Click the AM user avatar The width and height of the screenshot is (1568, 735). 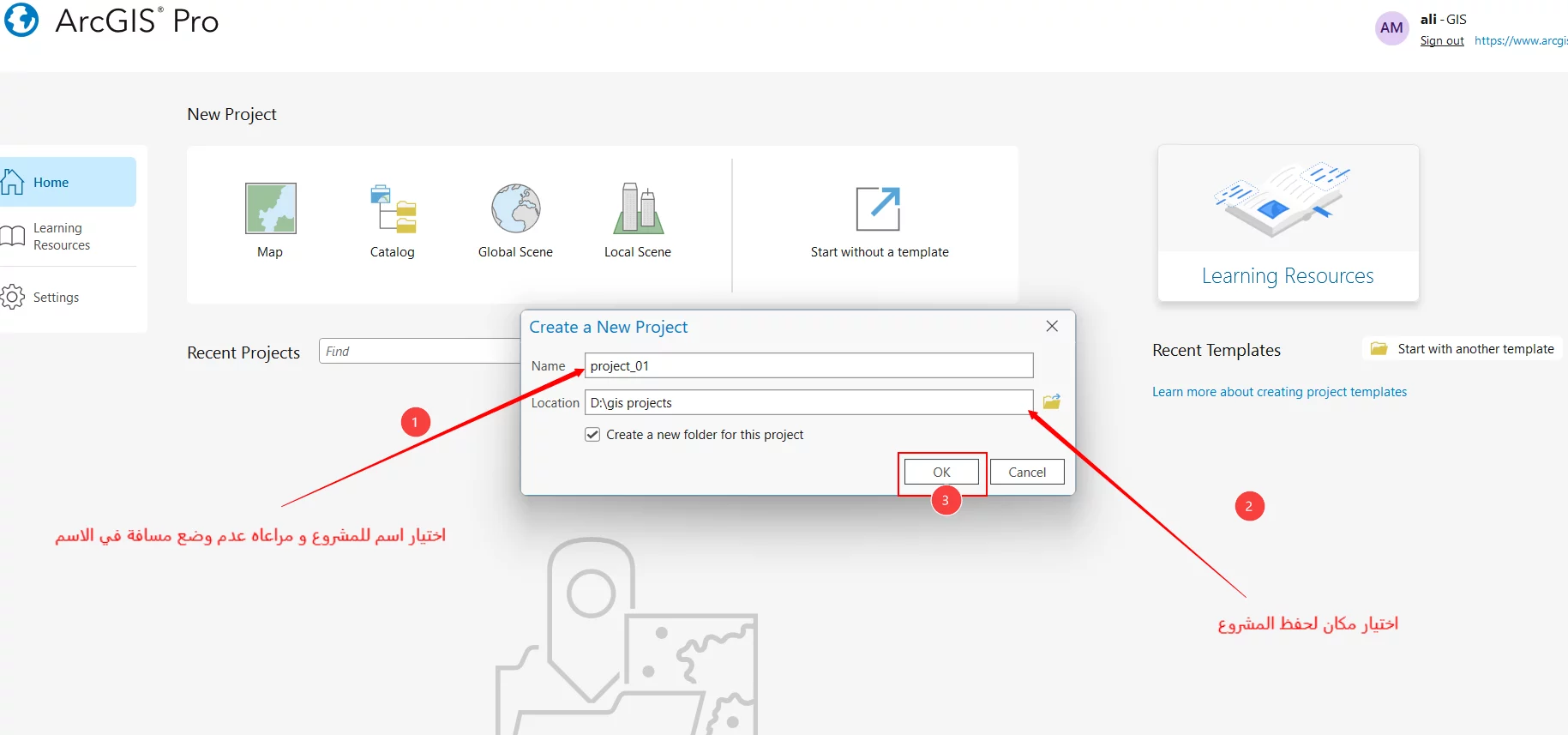1391,27
